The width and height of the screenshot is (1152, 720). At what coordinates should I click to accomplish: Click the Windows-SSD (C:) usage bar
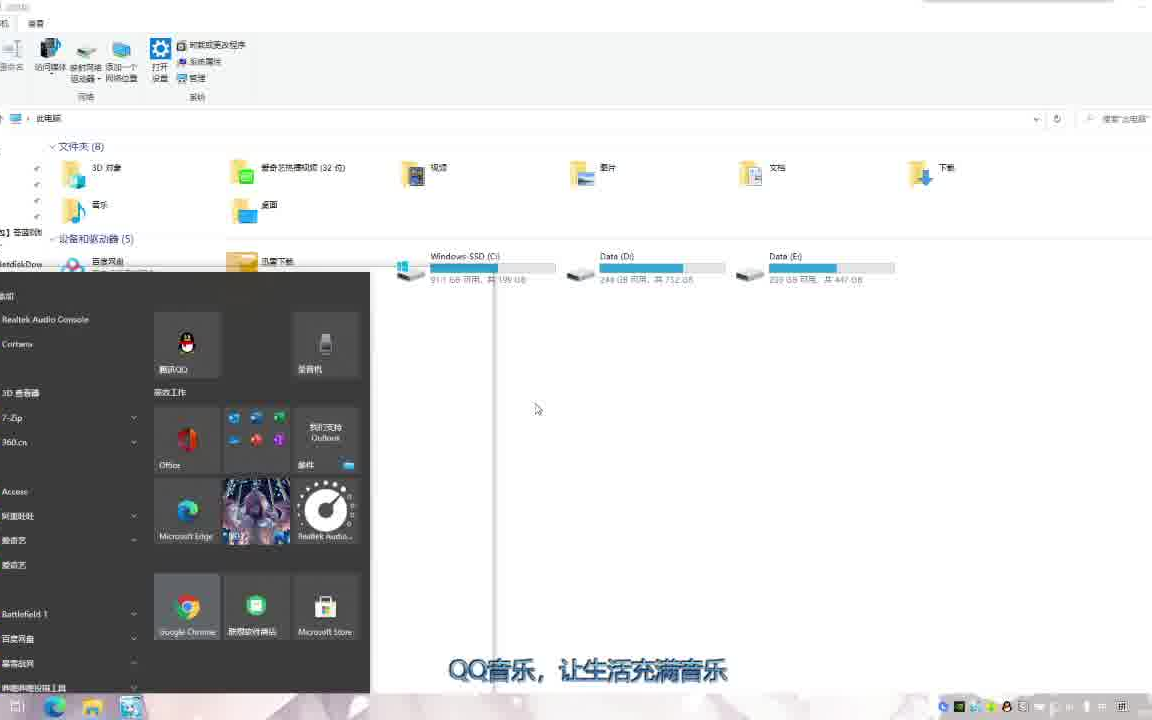pos(493,268)
